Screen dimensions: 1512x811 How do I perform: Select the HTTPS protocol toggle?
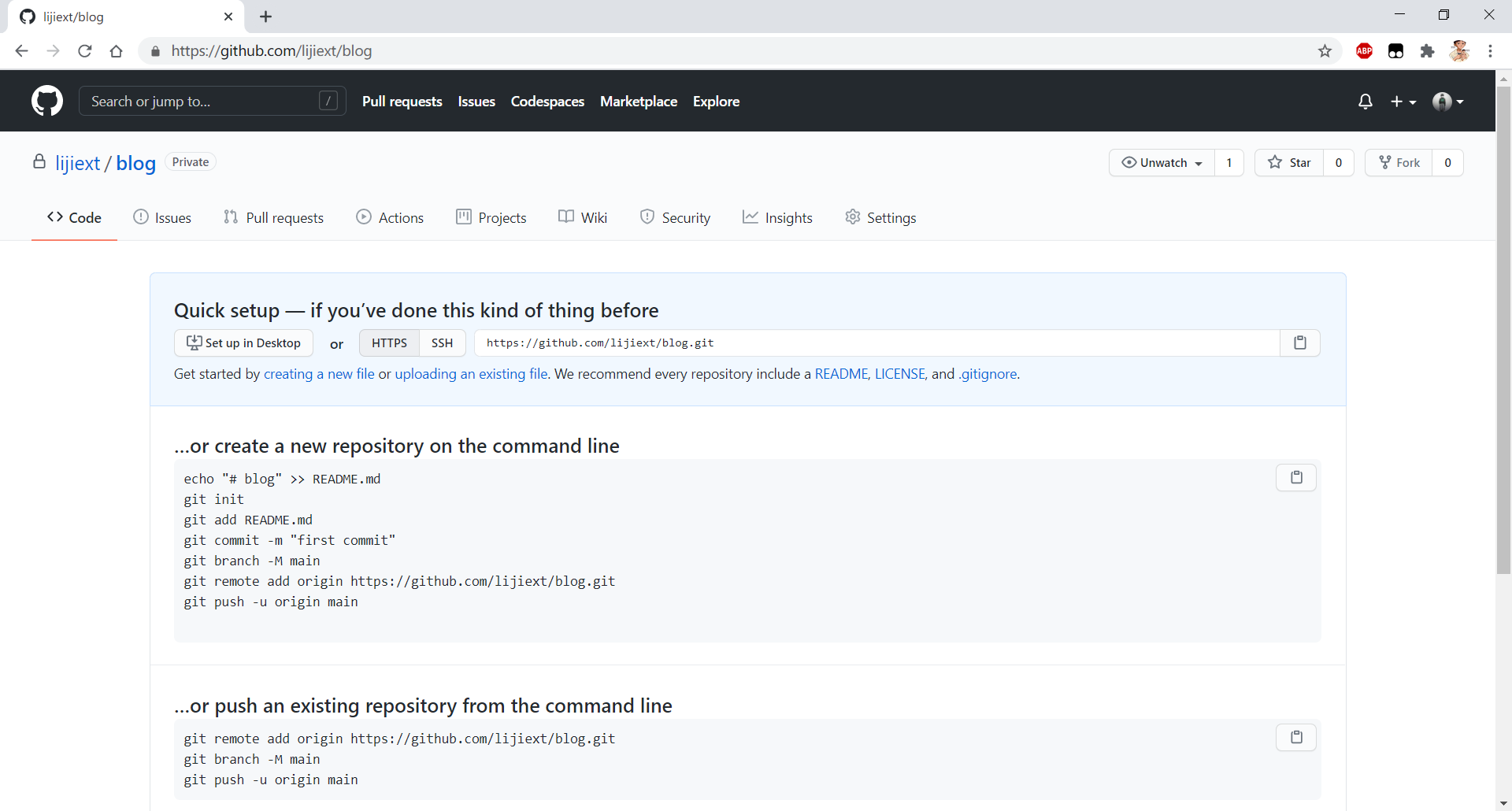coord(389,343)
